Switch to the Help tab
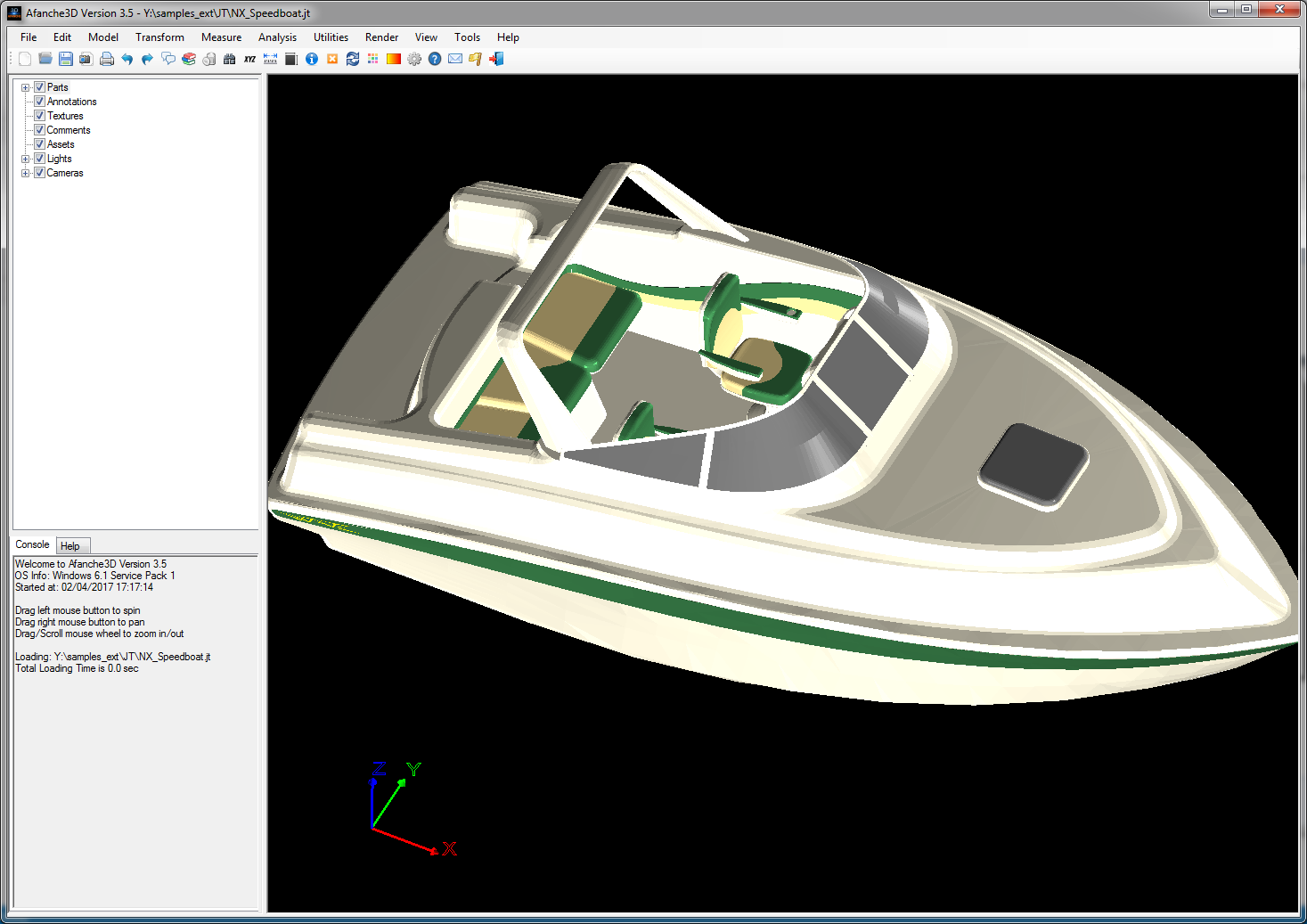 [x=70, y=546]
